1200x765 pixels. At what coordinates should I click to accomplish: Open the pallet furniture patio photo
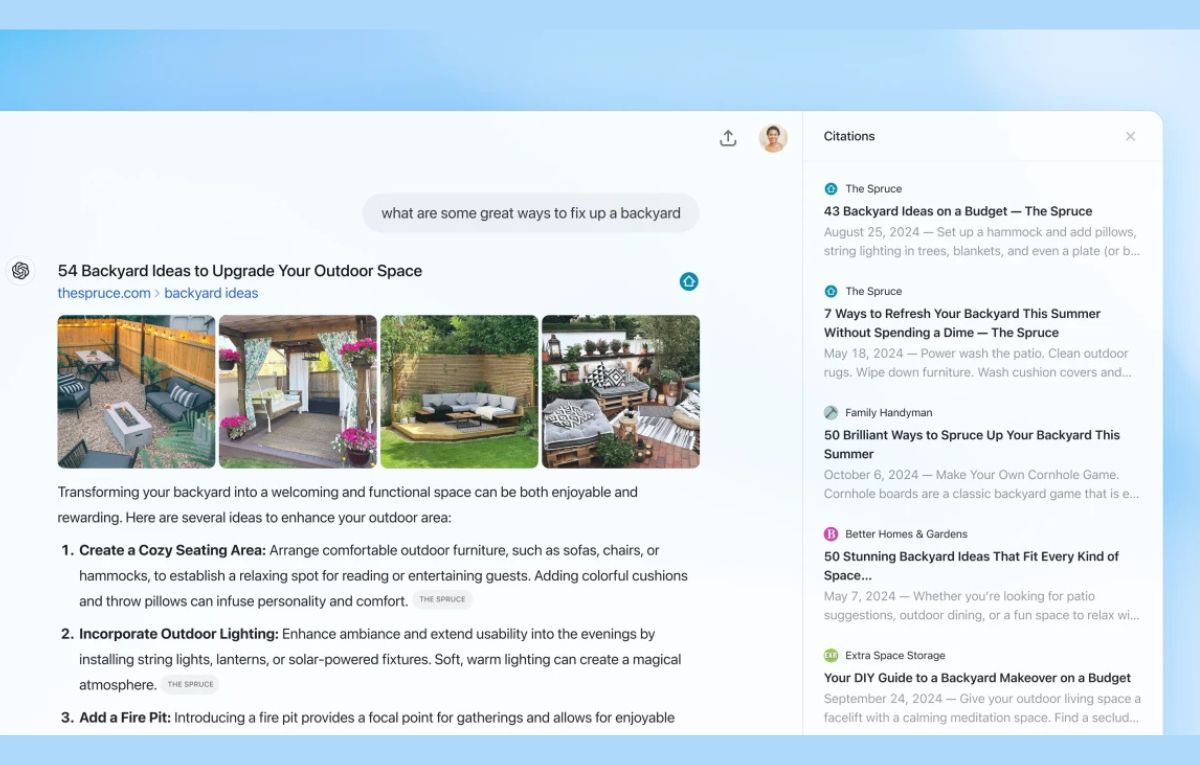pos(620,392)
